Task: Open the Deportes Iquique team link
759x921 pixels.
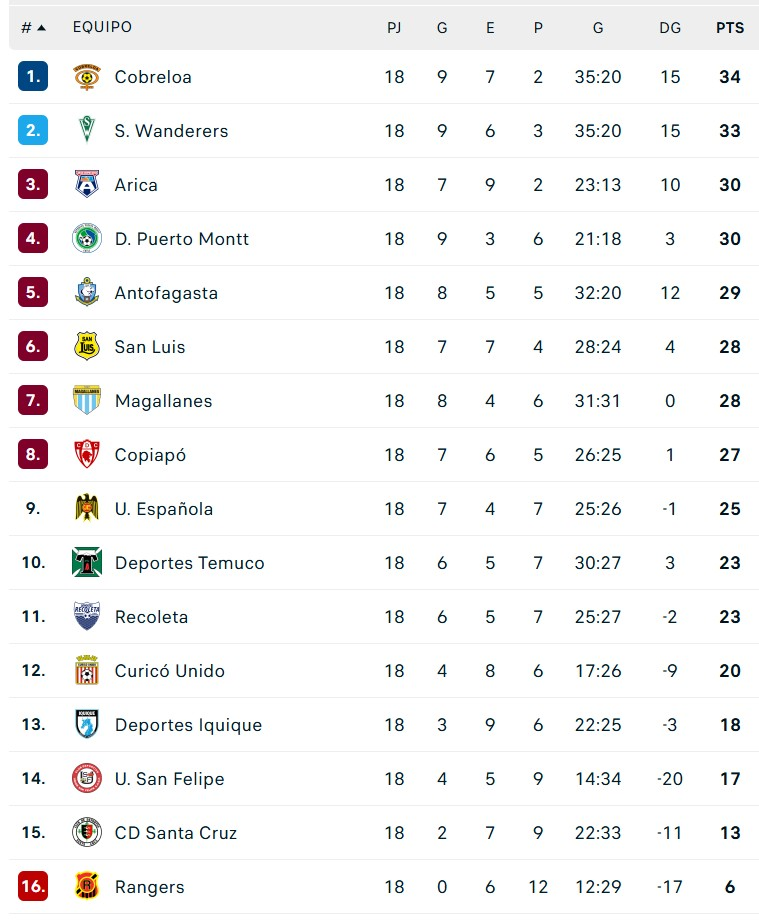Action: click(x=189, y=725)
